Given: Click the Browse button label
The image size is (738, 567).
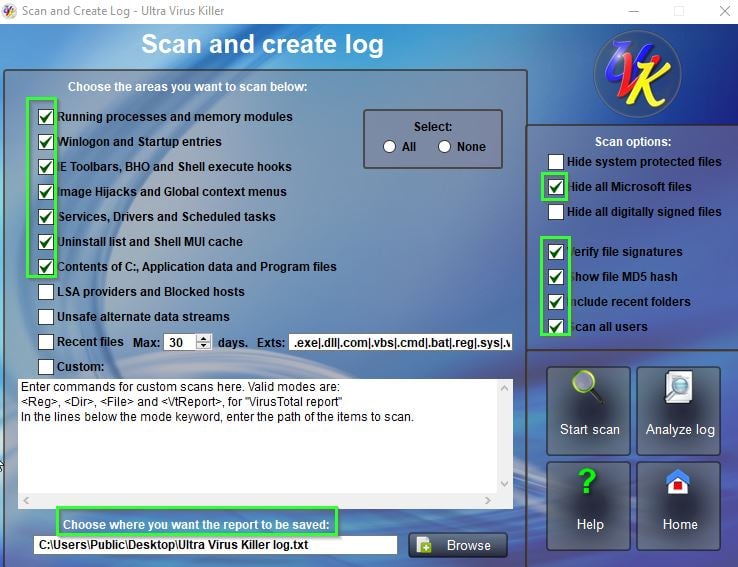Looking at the screenshot, I should 469,545.
